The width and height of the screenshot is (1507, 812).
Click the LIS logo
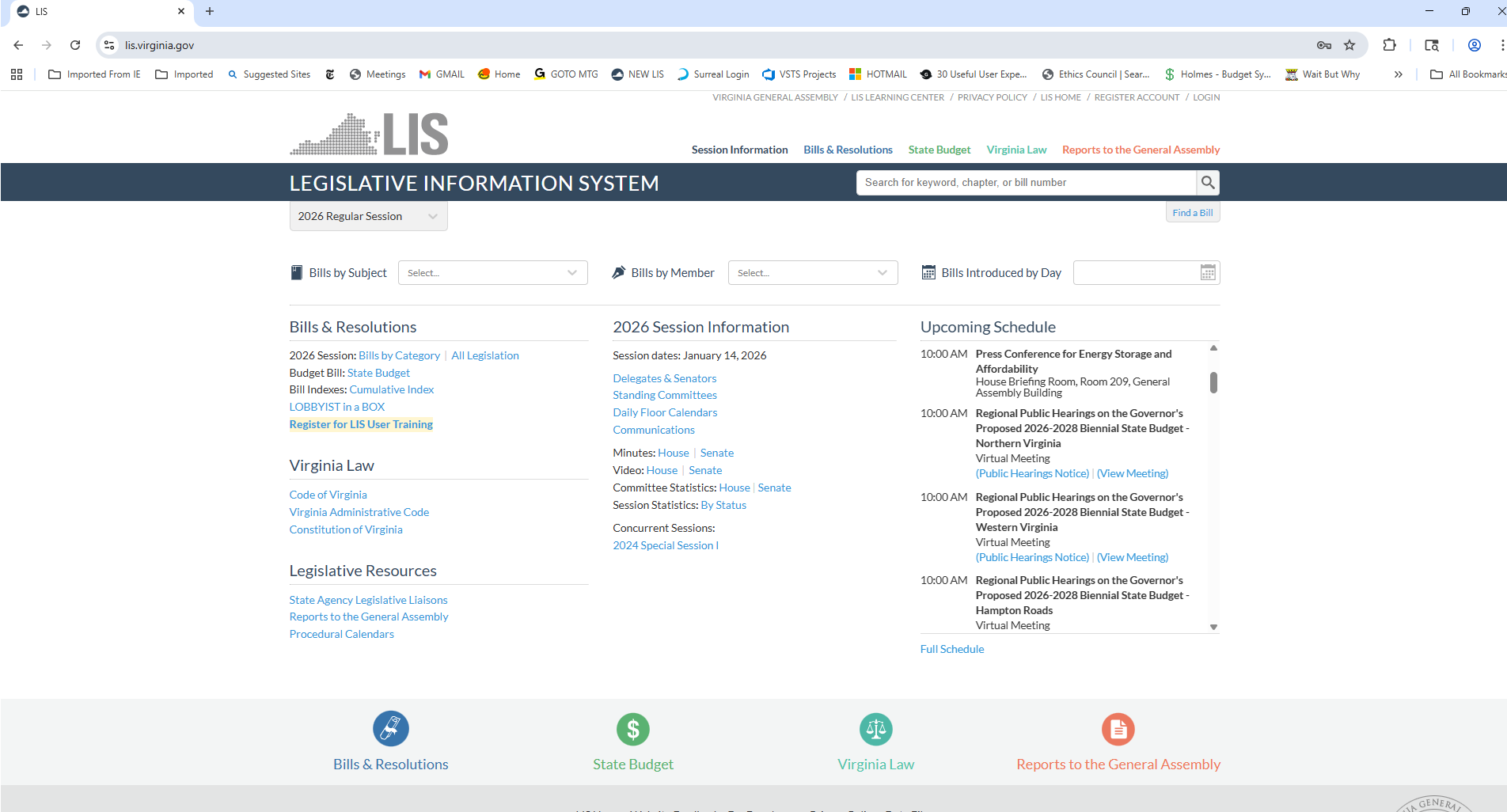[370, 132]
